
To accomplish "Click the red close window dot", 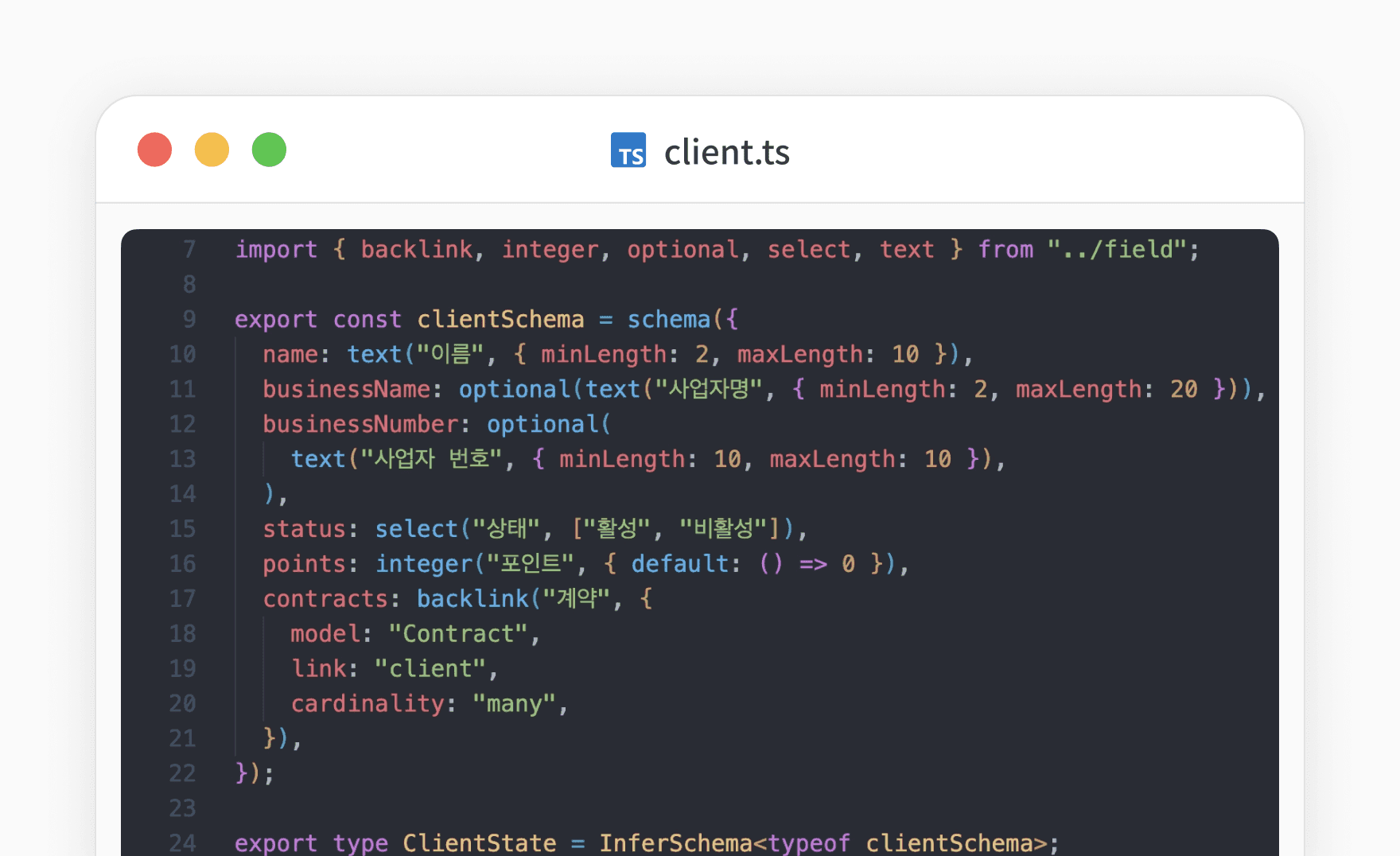I will tap(154, 150).
